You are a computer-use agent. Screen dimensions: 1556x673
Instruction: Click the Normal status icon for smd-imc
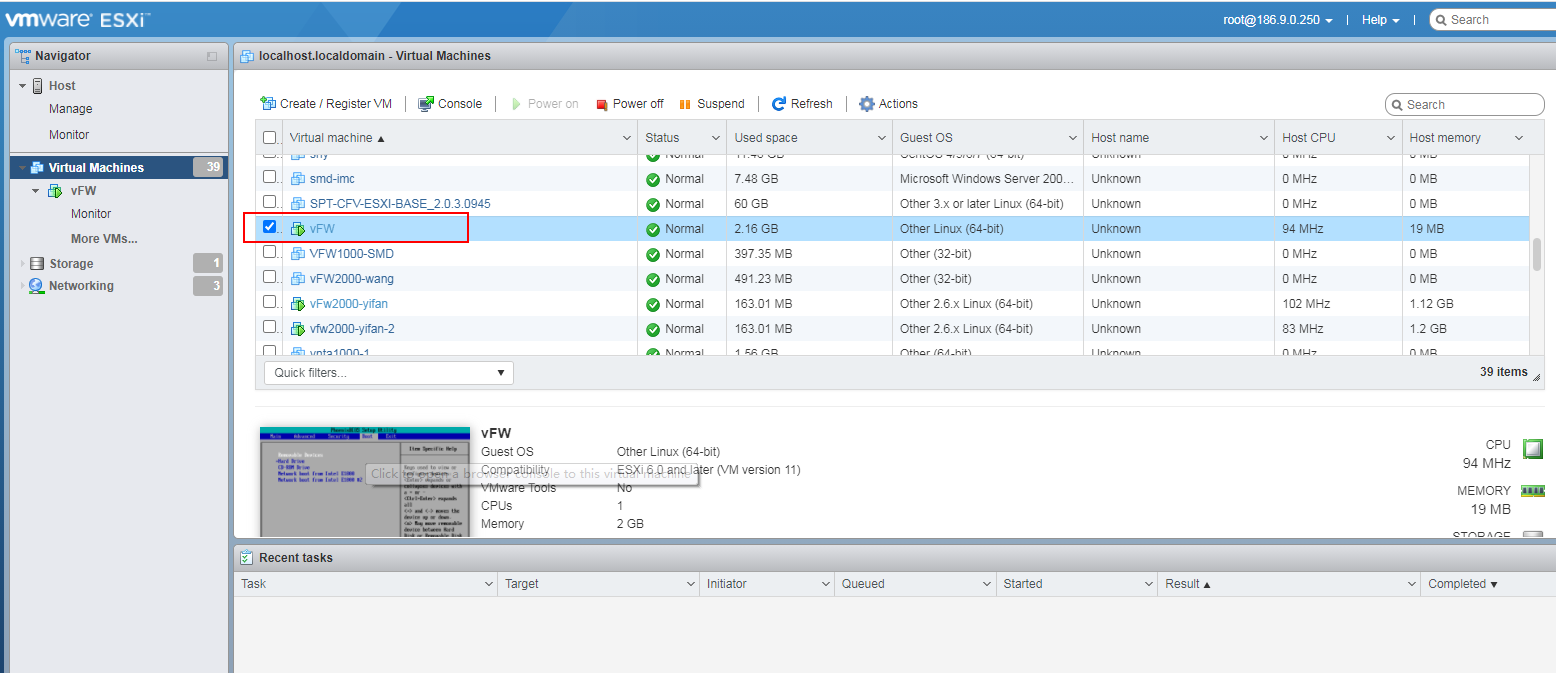tap(653, 179)
